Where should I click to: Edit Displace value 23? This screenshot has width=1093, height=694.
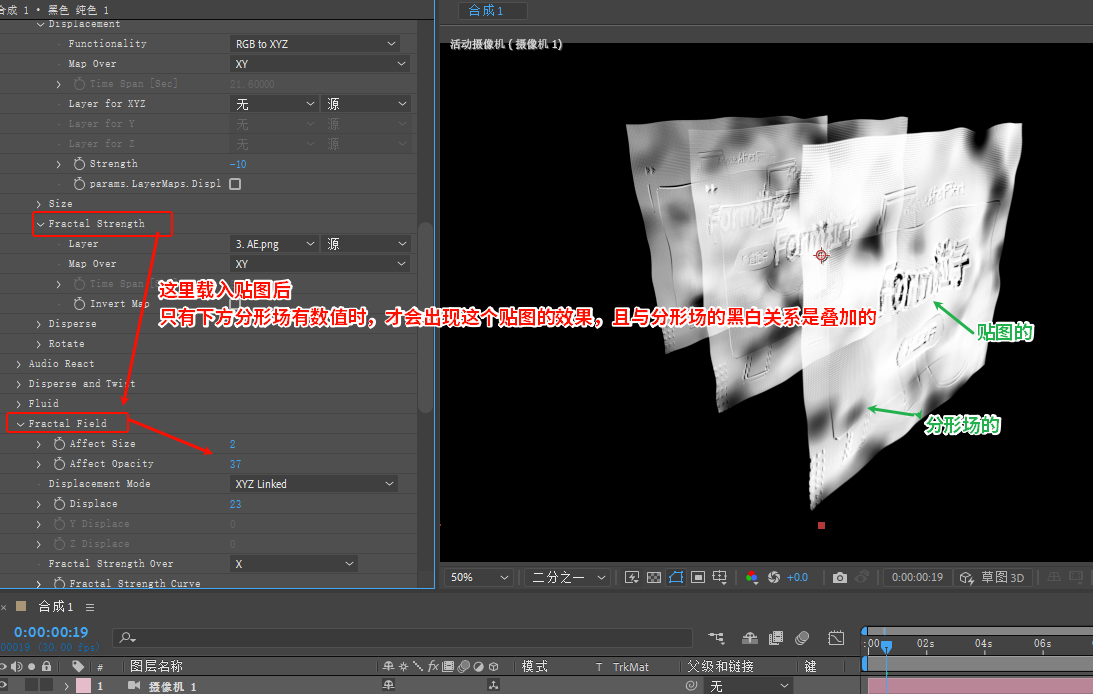coord(236,504)
